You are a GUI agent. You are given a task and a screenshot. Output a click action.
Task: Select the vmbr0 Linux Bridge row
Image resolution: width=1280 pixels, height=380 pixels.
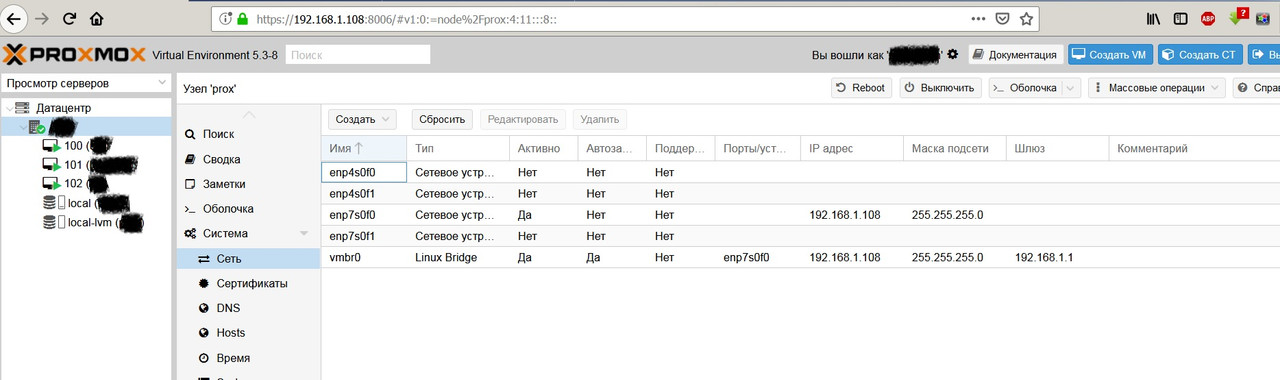coord(800,257)
